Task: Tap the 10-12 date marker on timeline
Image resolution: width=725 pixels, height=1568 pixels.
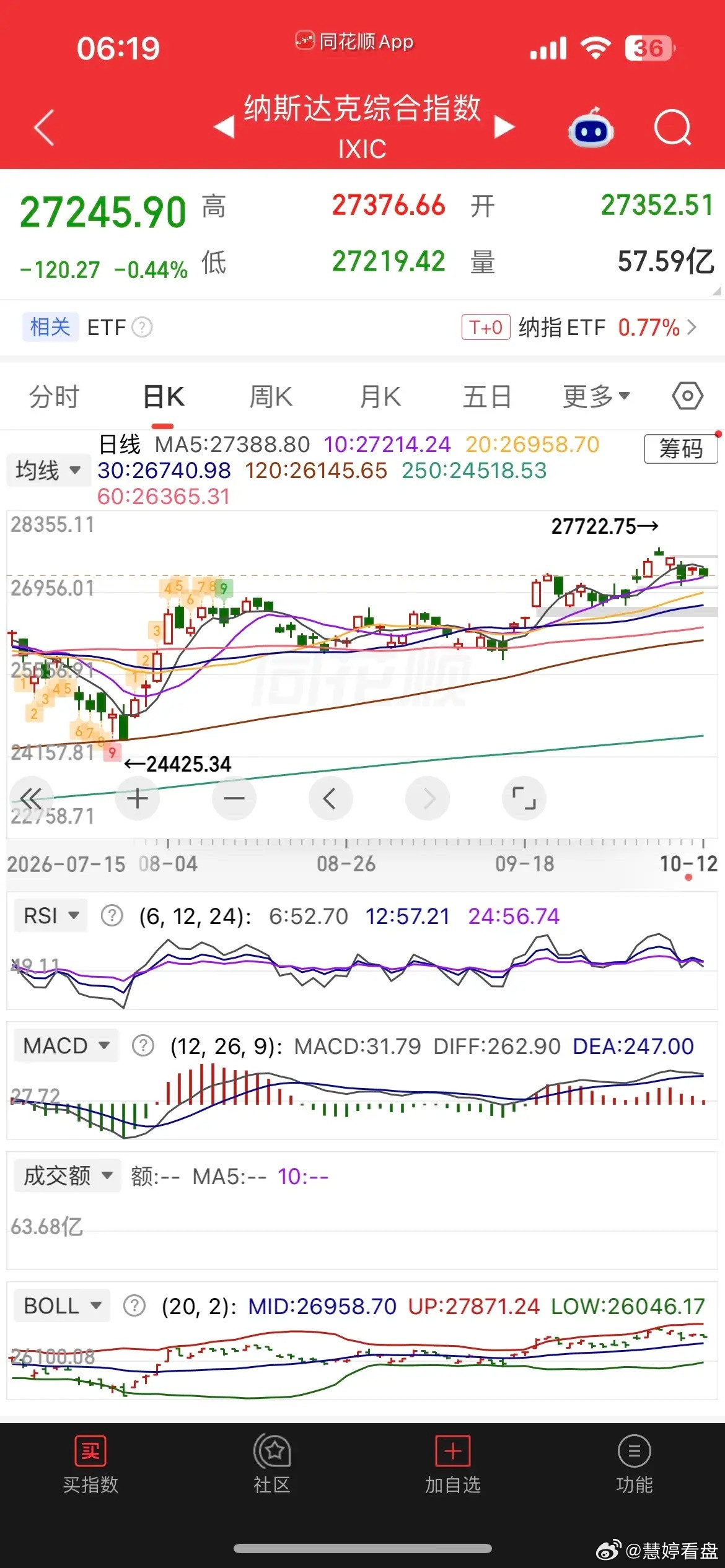Action: click(x=688, y=863)
